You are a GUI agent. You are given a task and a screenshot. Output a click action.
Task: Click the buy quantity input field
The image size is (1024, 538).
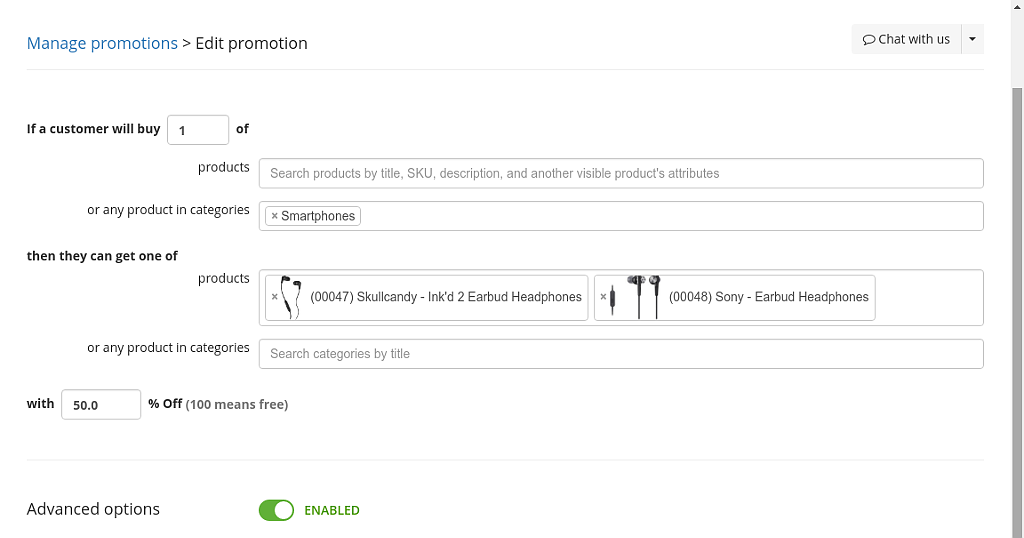pyautogui.click(x=198, y=130)
